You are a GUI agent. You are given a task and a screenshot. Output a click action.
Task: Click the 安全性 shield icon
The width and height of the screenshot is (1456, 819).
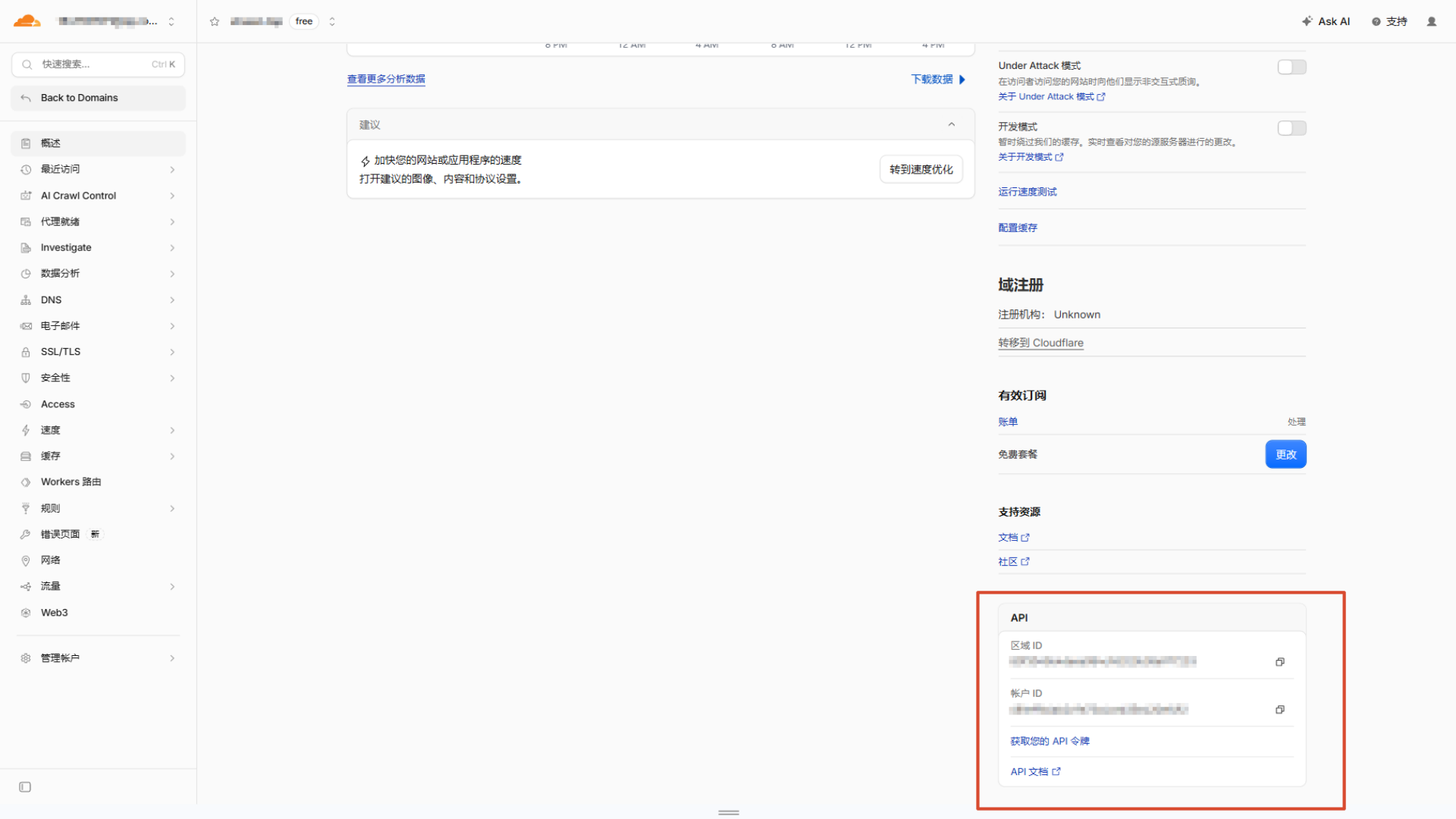[26, 378]
